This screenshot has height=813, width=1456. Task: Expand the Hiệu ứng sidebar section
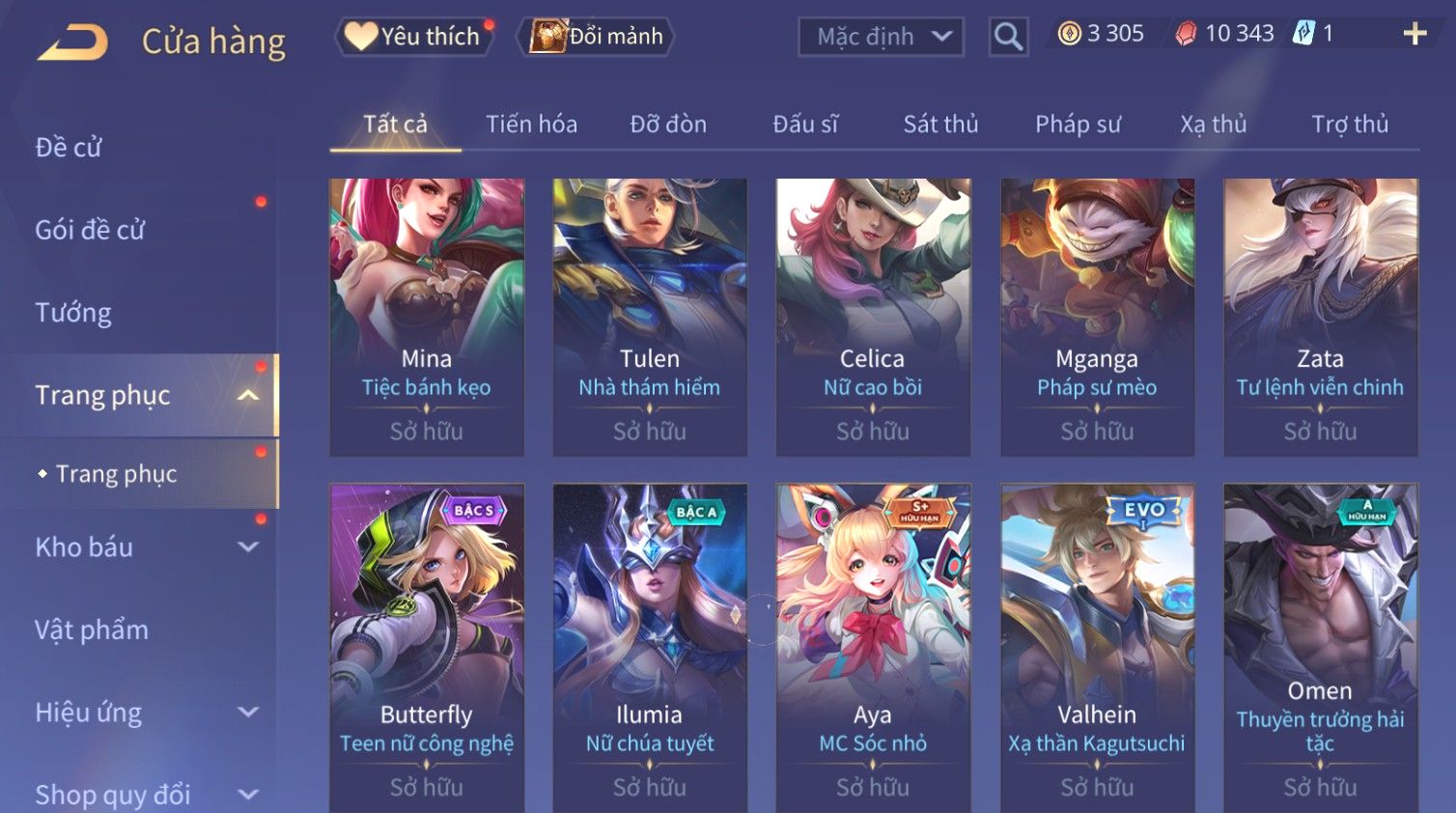point(248,712)
